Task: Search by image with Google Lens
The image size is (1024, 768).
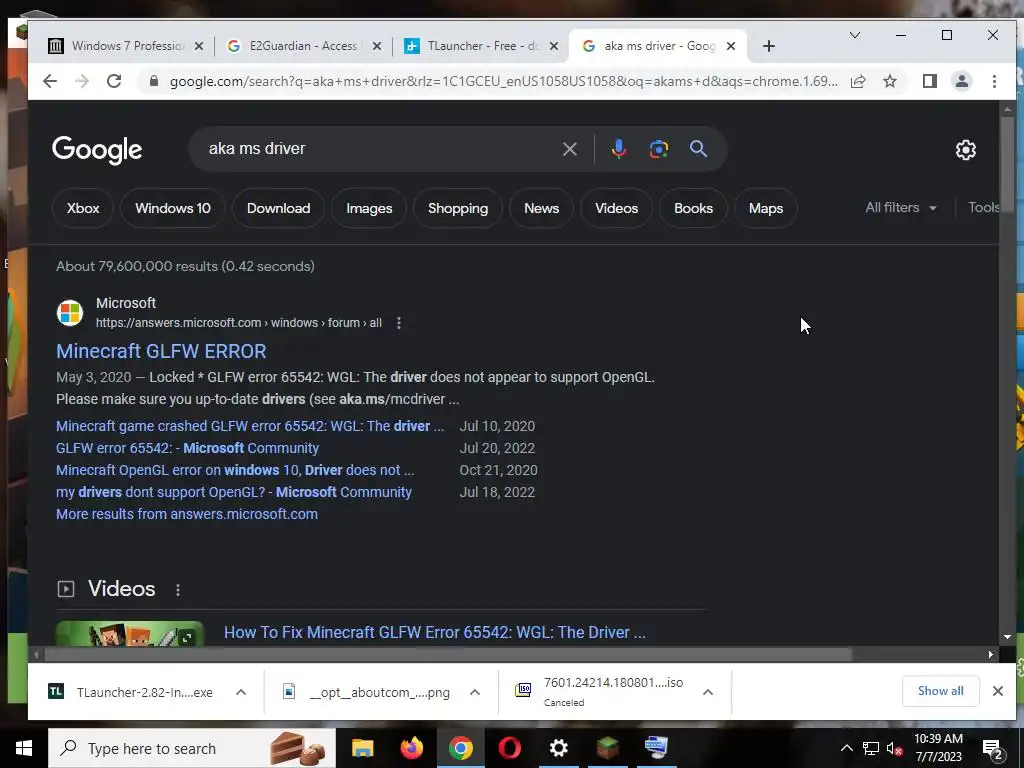Action: tap(658, 149)
